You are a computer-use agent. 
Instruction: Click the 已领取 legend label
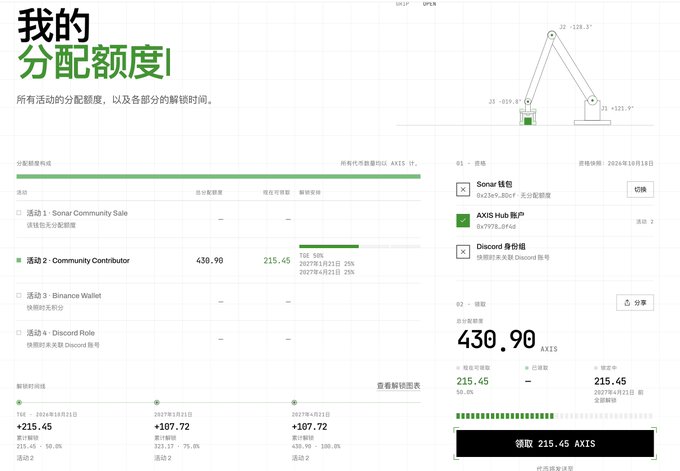click(539, 368)
